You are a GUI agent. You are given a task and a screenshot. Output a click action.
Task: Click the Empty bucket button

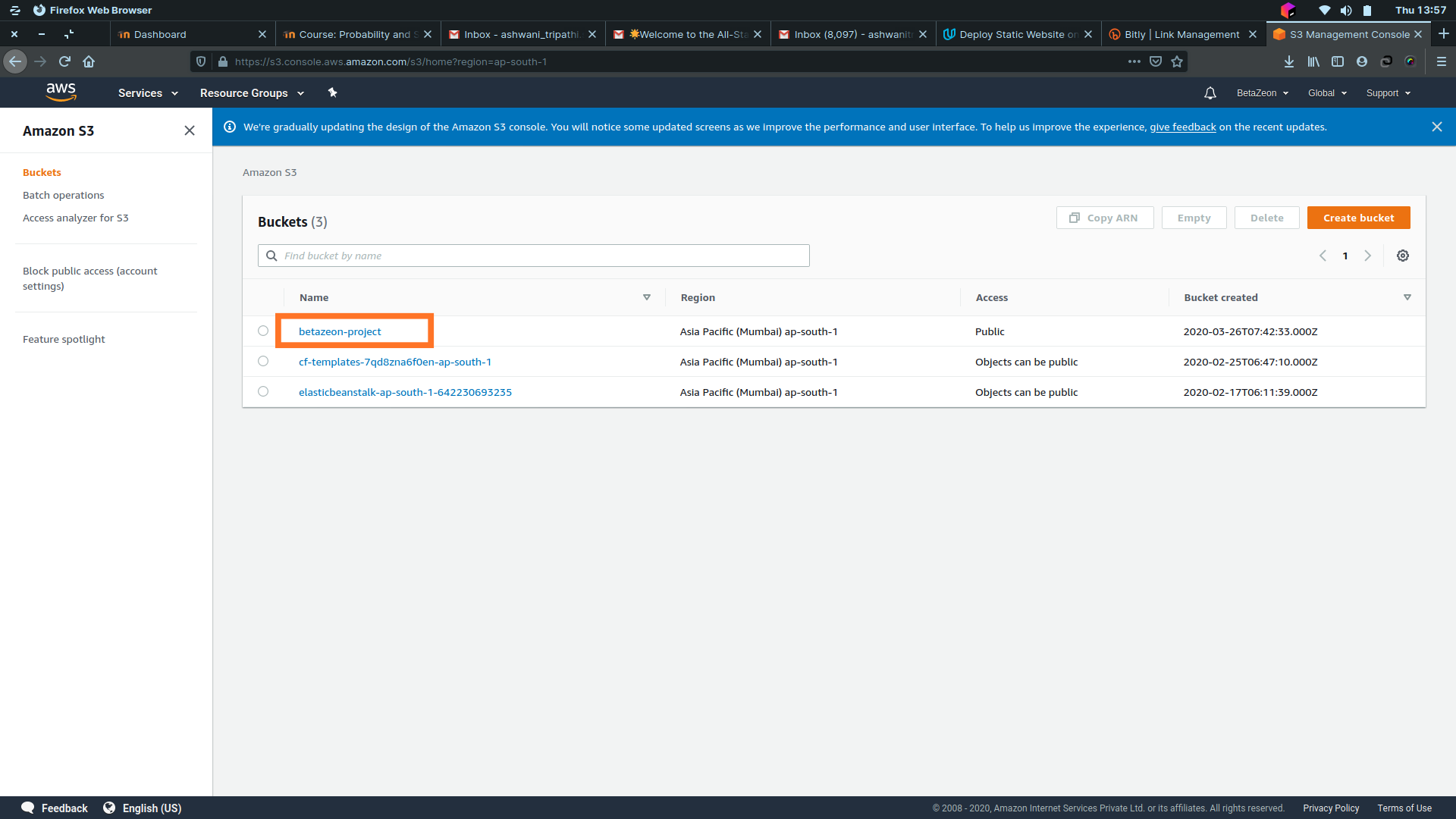coord(1194,218)
